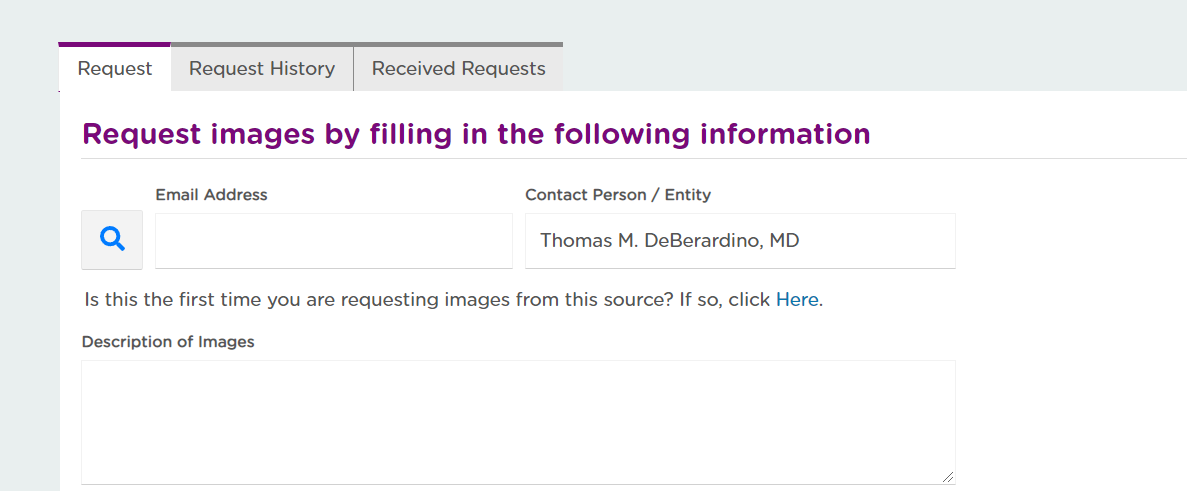Click the text area resize handle
Image resolution: width=1187 pixels, height=491 pixels.
[948, 477]
